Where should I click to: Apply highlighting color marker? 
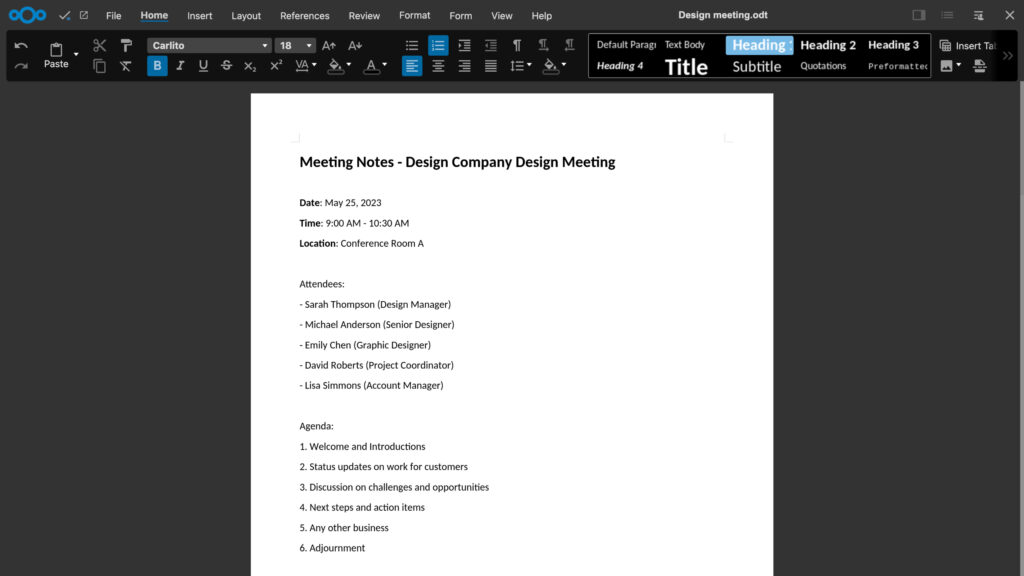(335, 66)
